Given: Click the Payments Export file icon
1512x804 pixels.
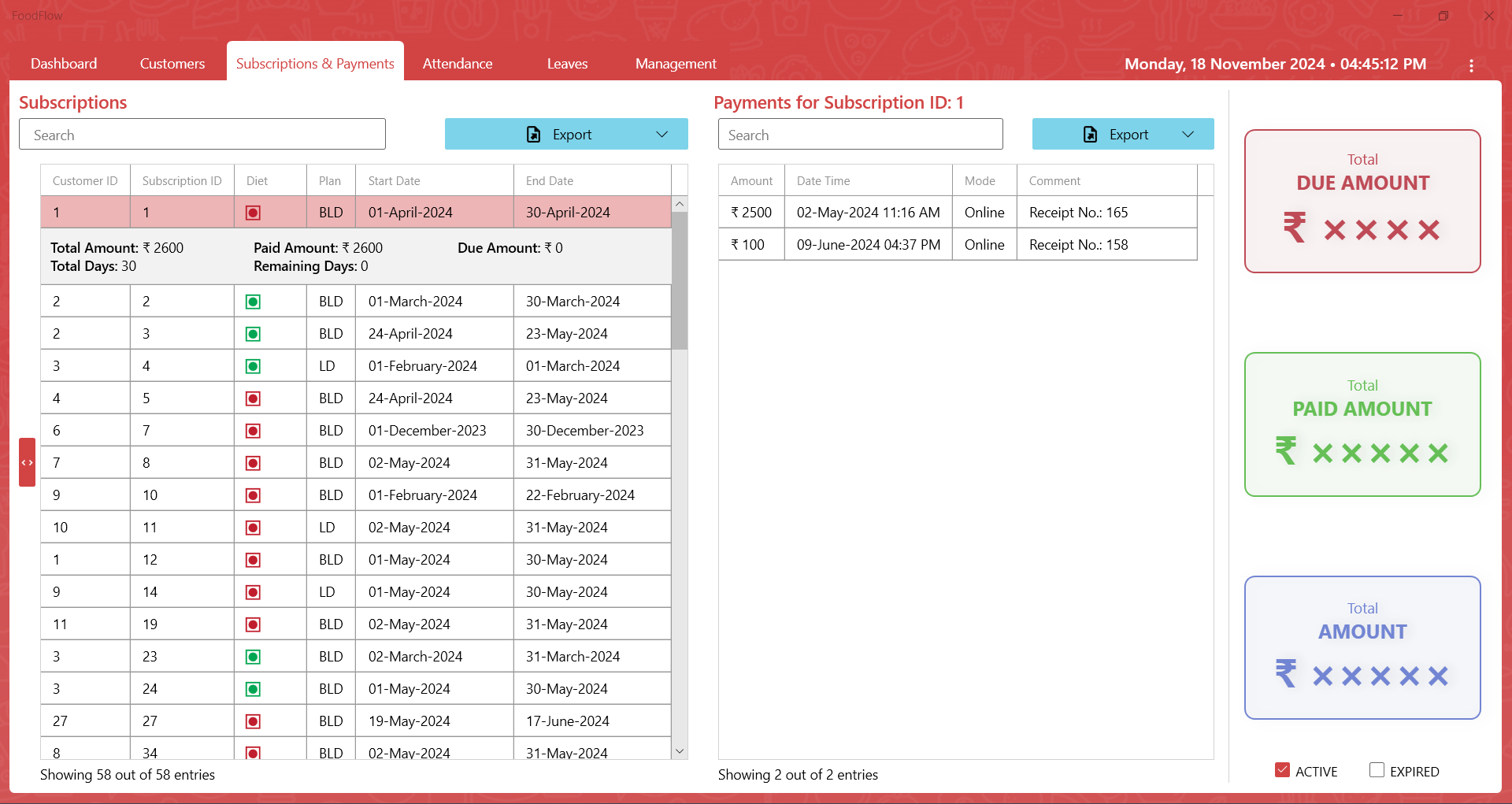Looking at the screenshot, I should click(1091, 135).
